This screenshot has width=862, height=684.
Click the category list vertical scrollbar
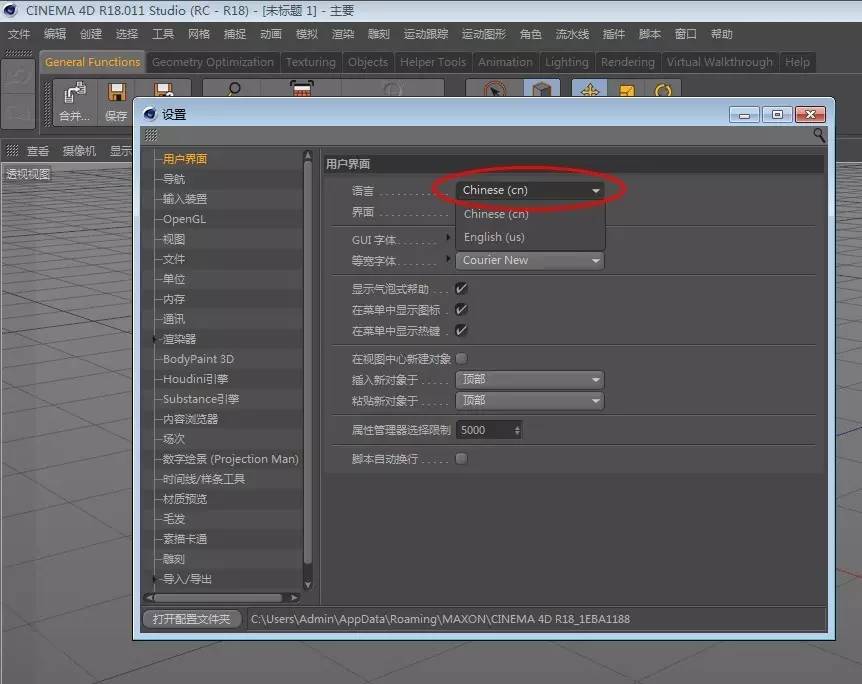pyautogui.click(x=307, y=363)
